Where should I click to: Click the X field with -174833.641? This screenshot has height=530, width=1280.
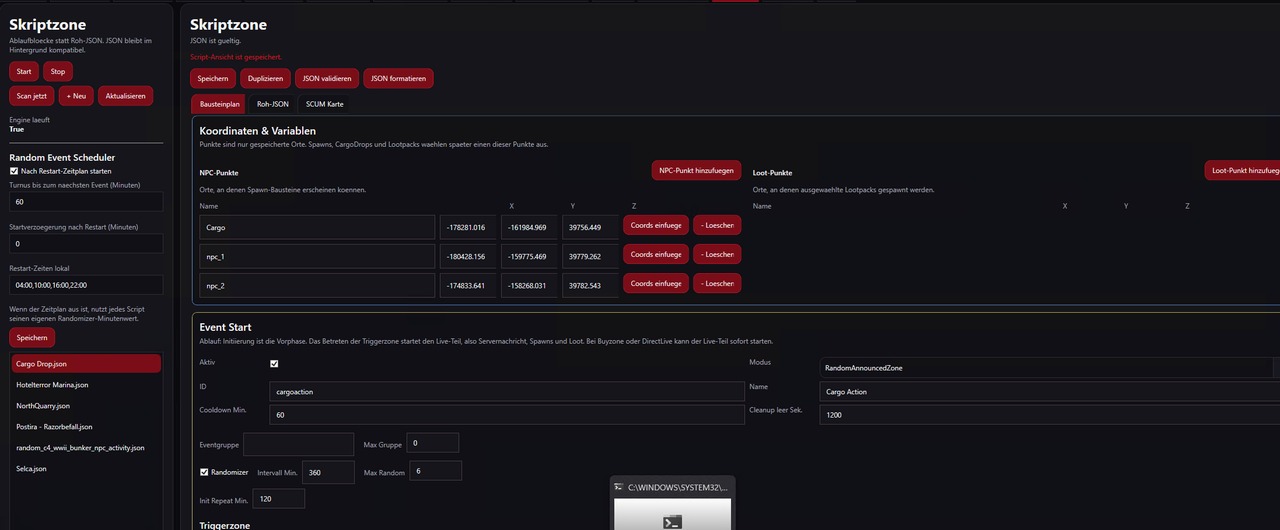pyautogui.click(x=468, y=285)
